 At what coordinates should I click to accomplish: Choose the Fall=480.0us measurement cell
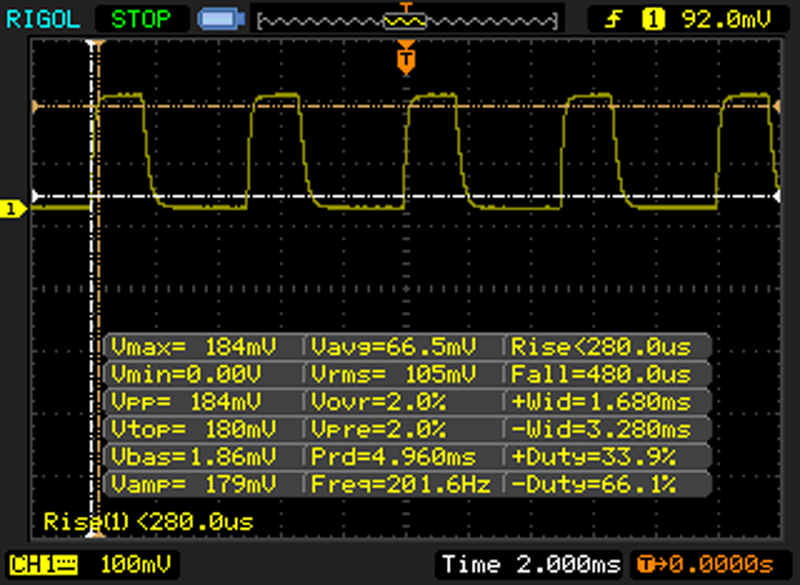[x=609, y=375]
